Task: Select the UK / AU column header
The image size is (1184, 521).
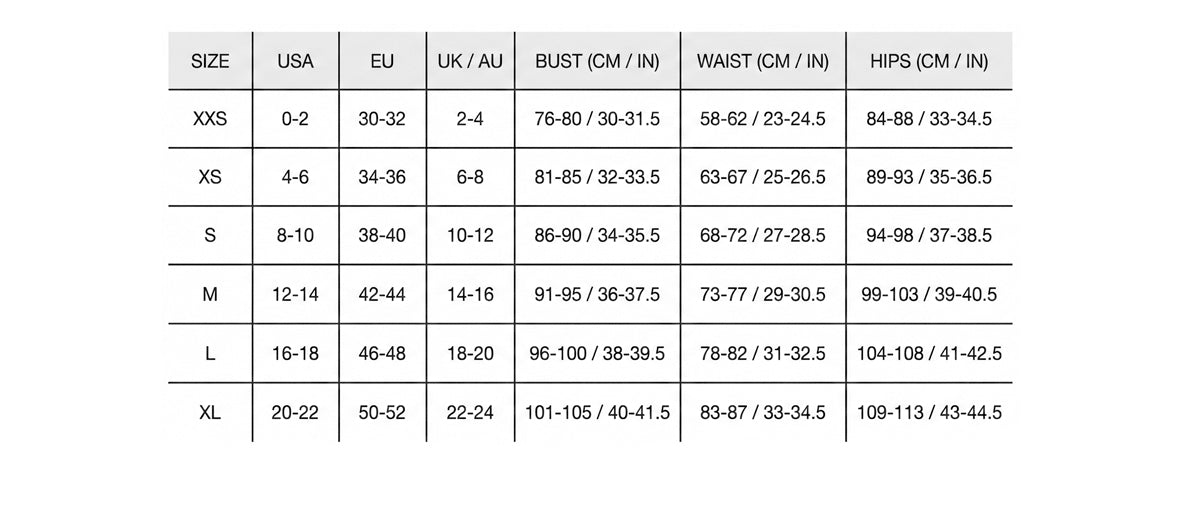Action: click(x=470, y=61)
